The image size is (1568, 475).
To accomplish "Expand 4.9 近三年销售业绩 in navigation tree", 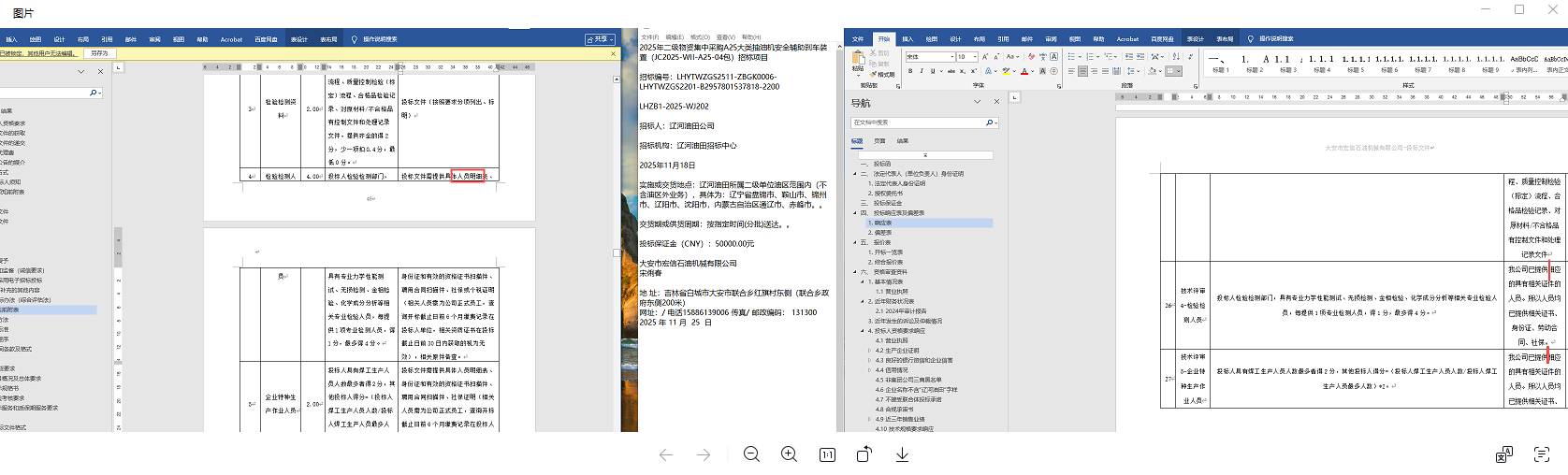I will (x=871, y=419).
